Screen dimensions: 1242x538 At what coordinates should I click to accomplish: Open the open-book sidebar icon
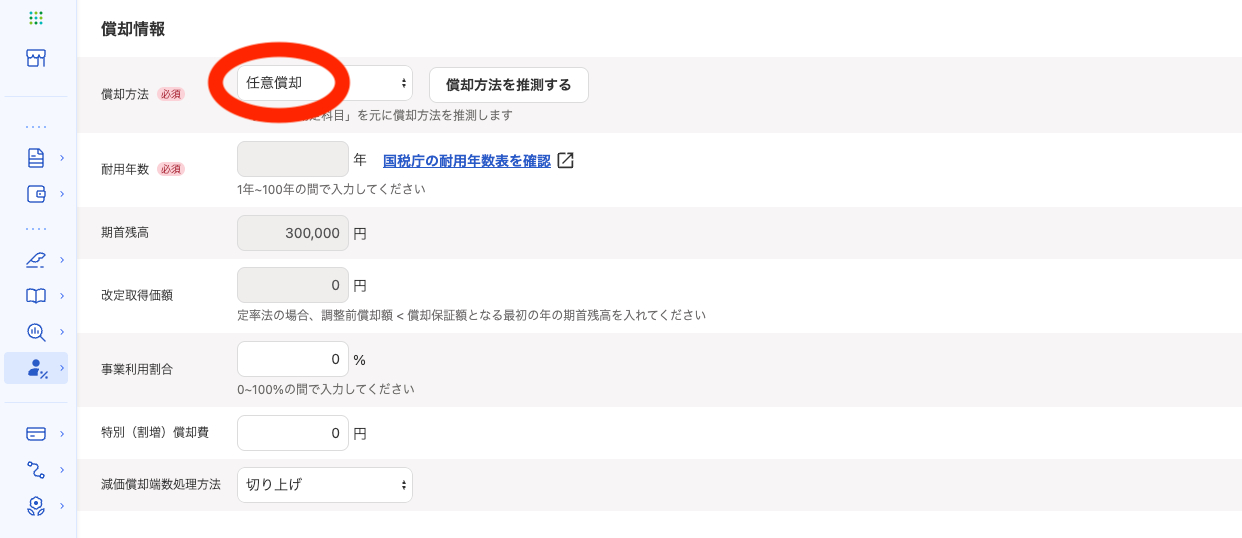click(x=36, y=296)
